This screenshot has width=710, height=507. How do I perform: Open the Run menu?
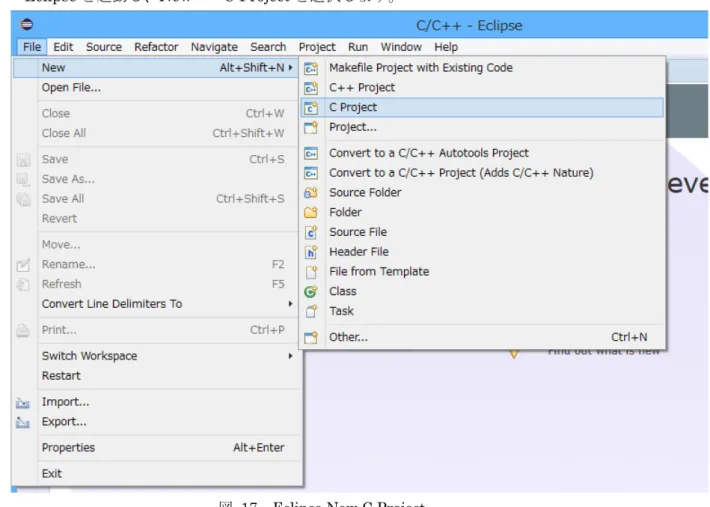pos(358,47)
